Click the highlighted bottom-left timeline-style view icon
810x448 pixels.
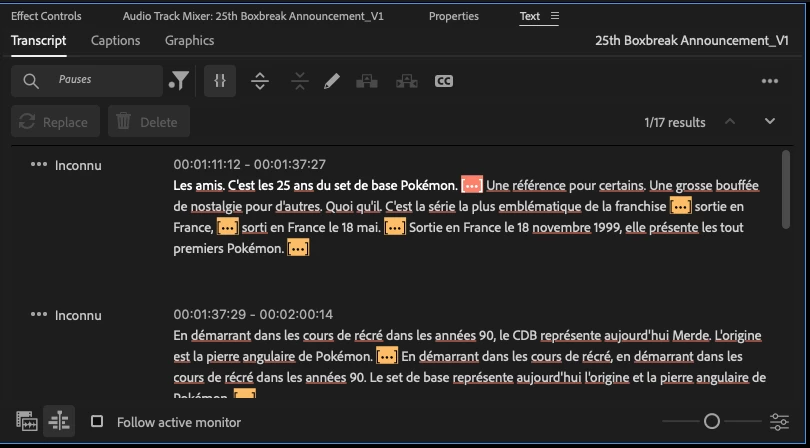[x=59, y=421]
